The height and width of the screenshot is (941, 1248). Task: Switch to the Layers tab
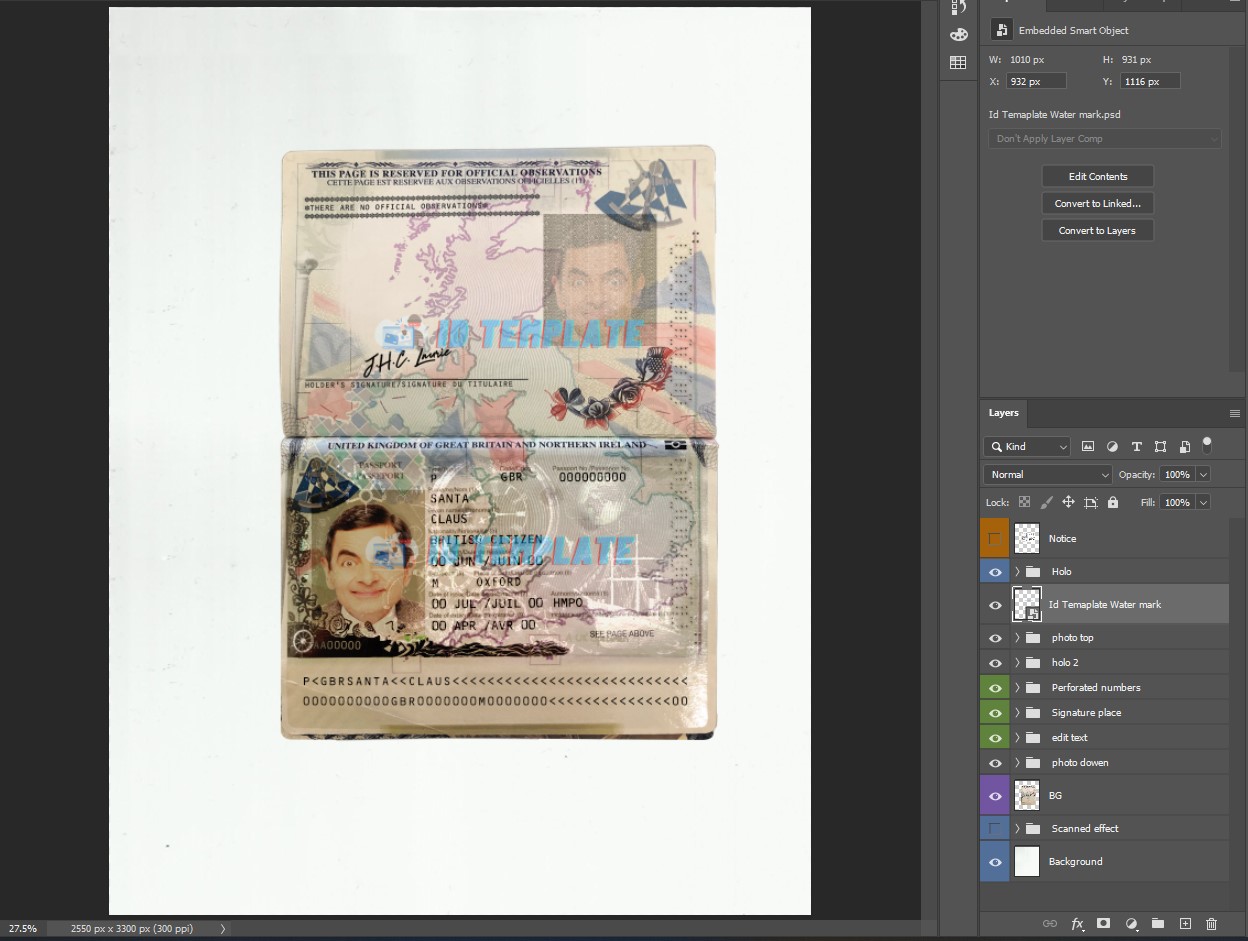point(1004,413)
